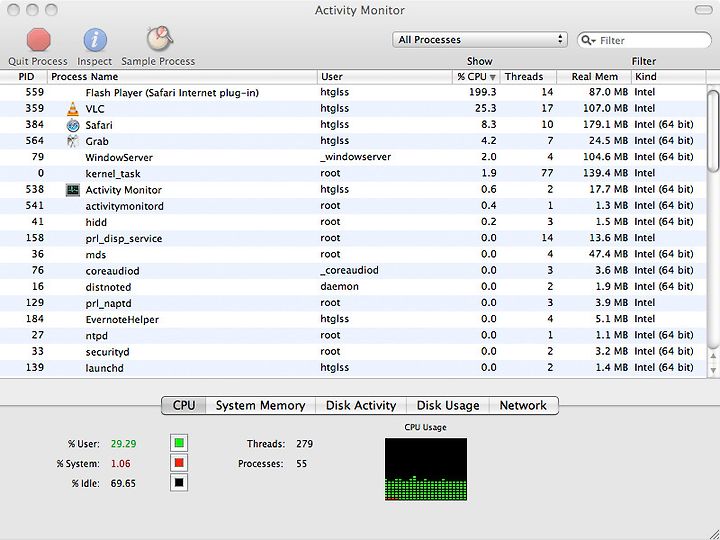Click the Processes total 55 value
This screenshot has width=720, height=540.
tap(301, 464)
